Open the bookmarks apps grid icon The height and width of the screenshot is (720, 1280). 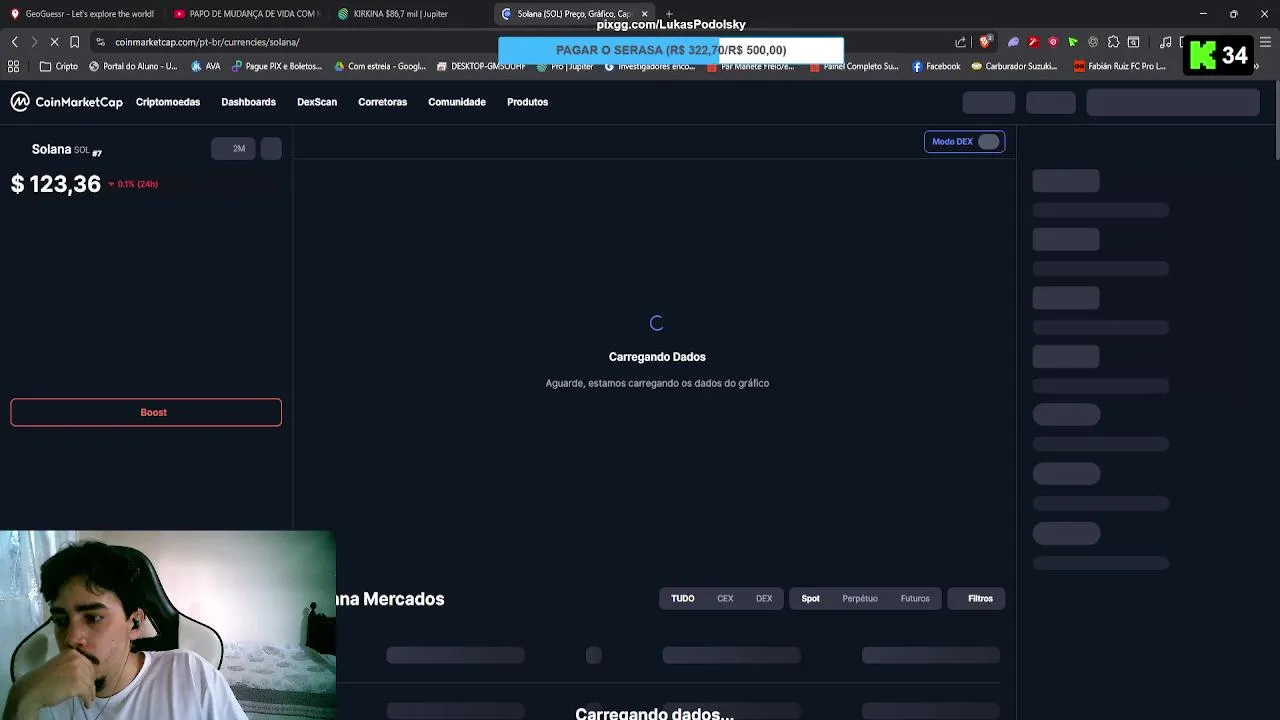click(14, 66)
